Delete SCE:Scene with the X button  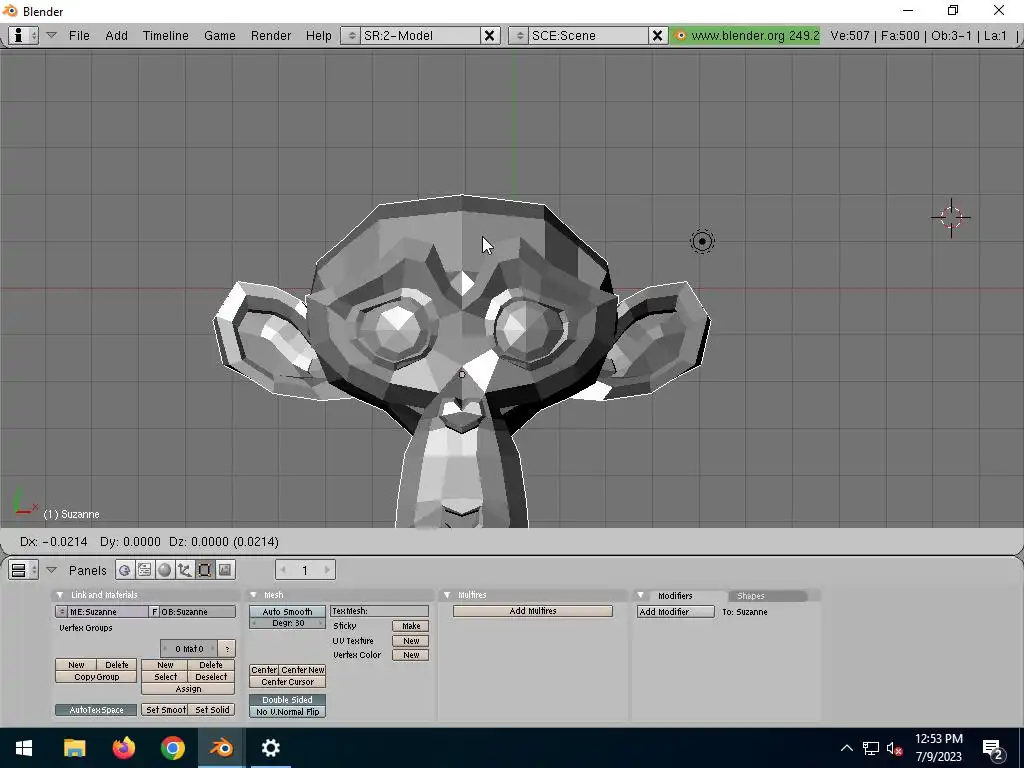point(658,35)
